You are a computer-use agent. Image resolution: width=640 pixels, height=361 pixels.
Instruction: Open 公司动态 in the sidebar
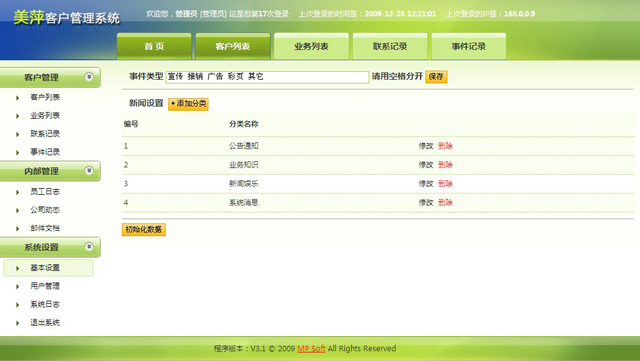[x=45, y=210]
